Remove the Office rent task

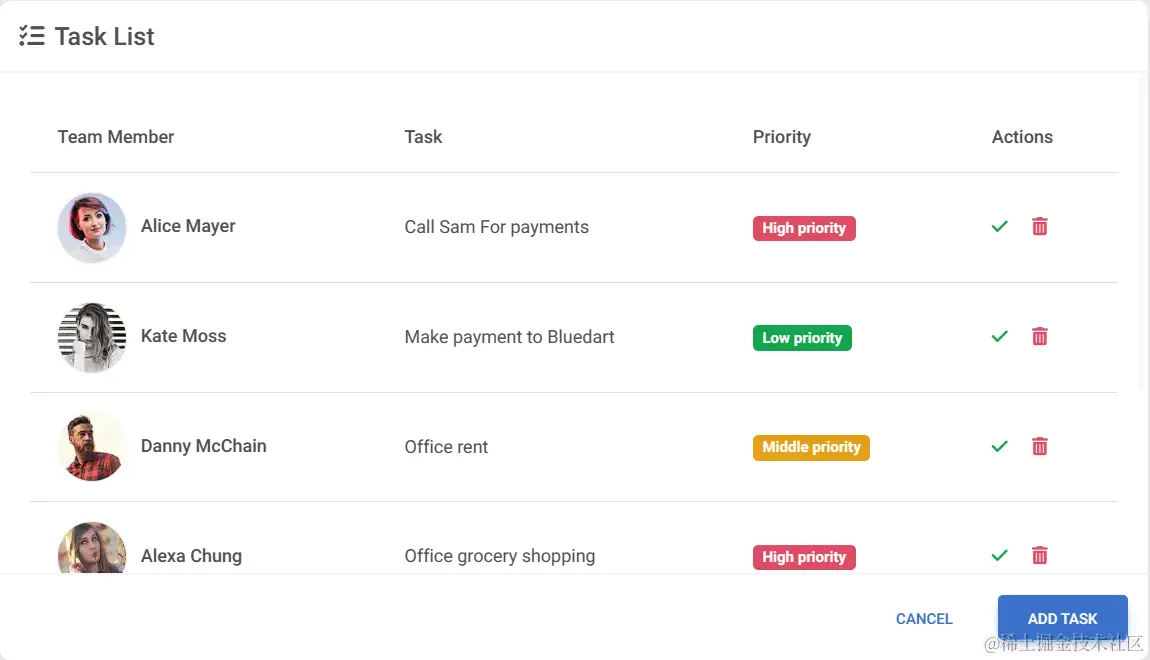pyautogui.click(x=1040, y=447)
